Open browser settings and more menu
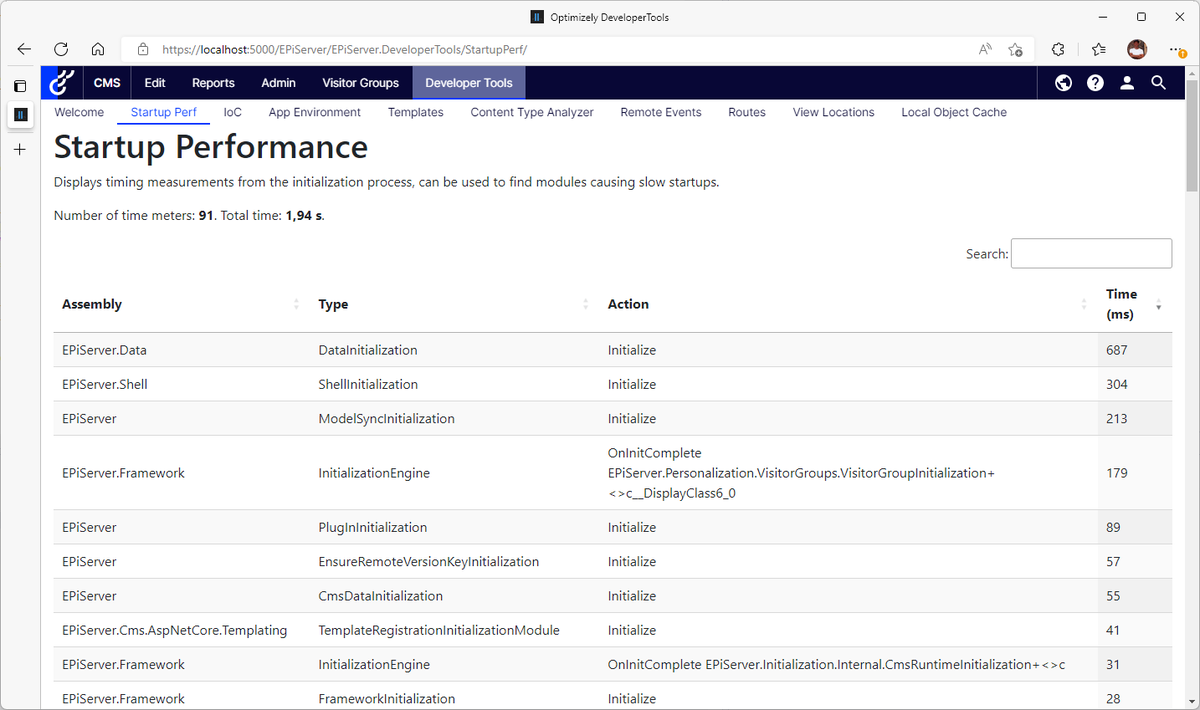1200x710 pixels. [x=1177, y=49]
